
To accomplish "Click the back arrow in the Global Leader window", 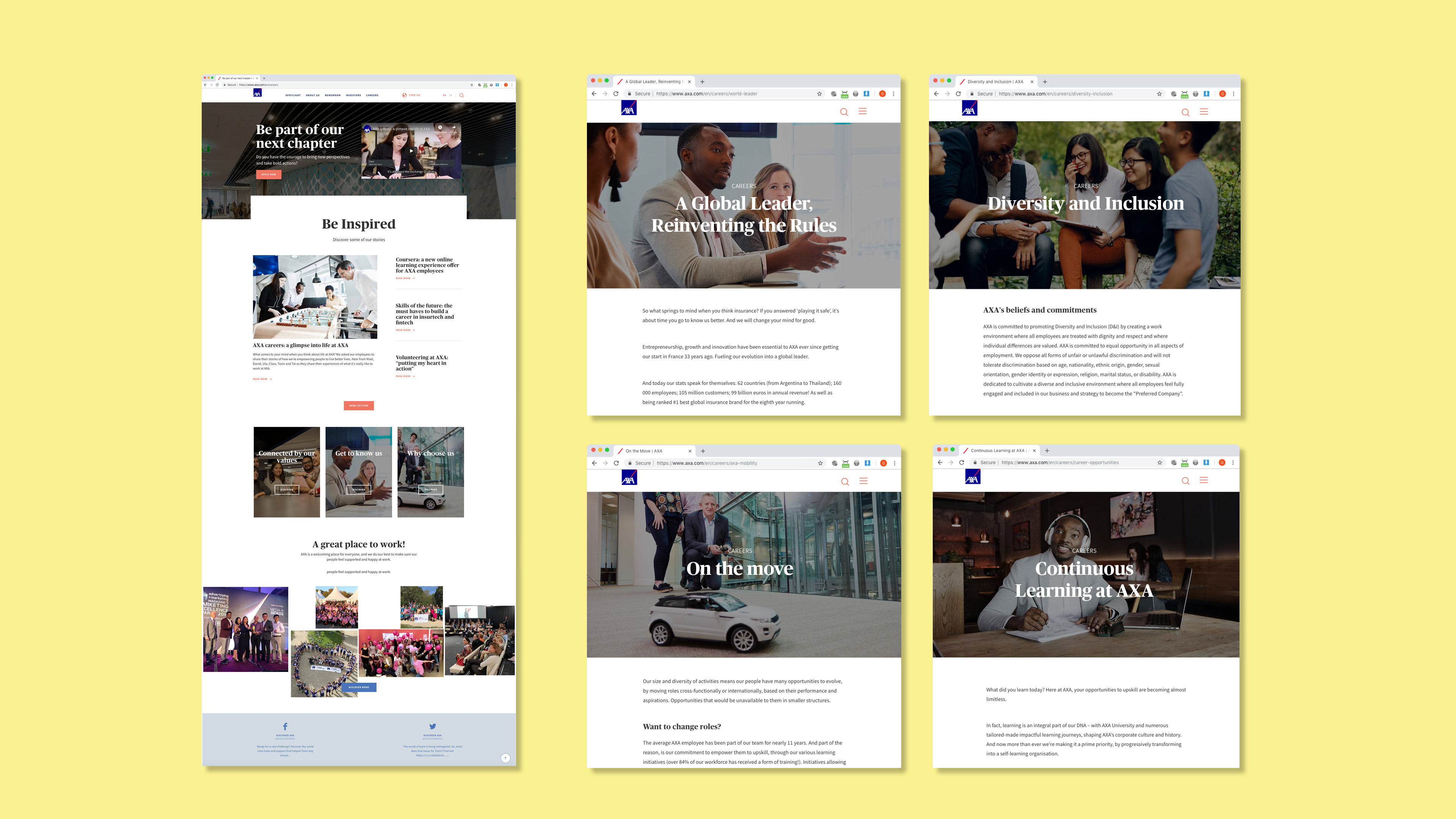I will coord(594,94).
